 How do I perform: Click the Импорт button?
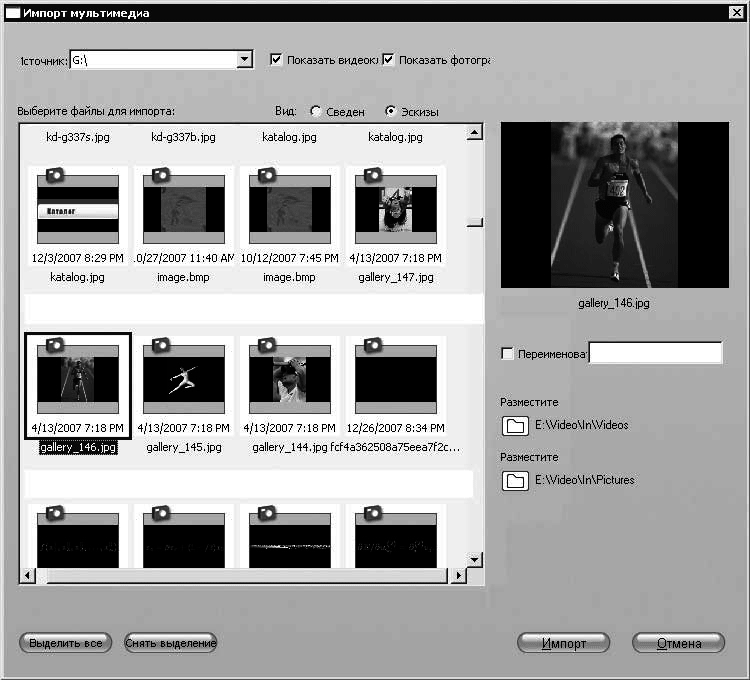[563, 643]
